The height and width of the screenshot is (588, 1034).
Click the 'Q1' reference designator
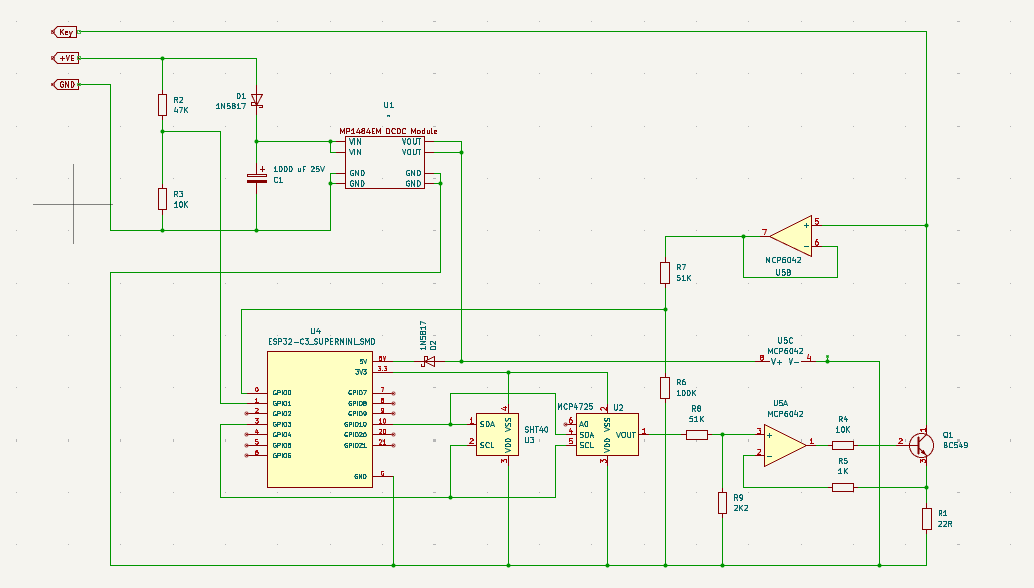(x=948, y=434)
